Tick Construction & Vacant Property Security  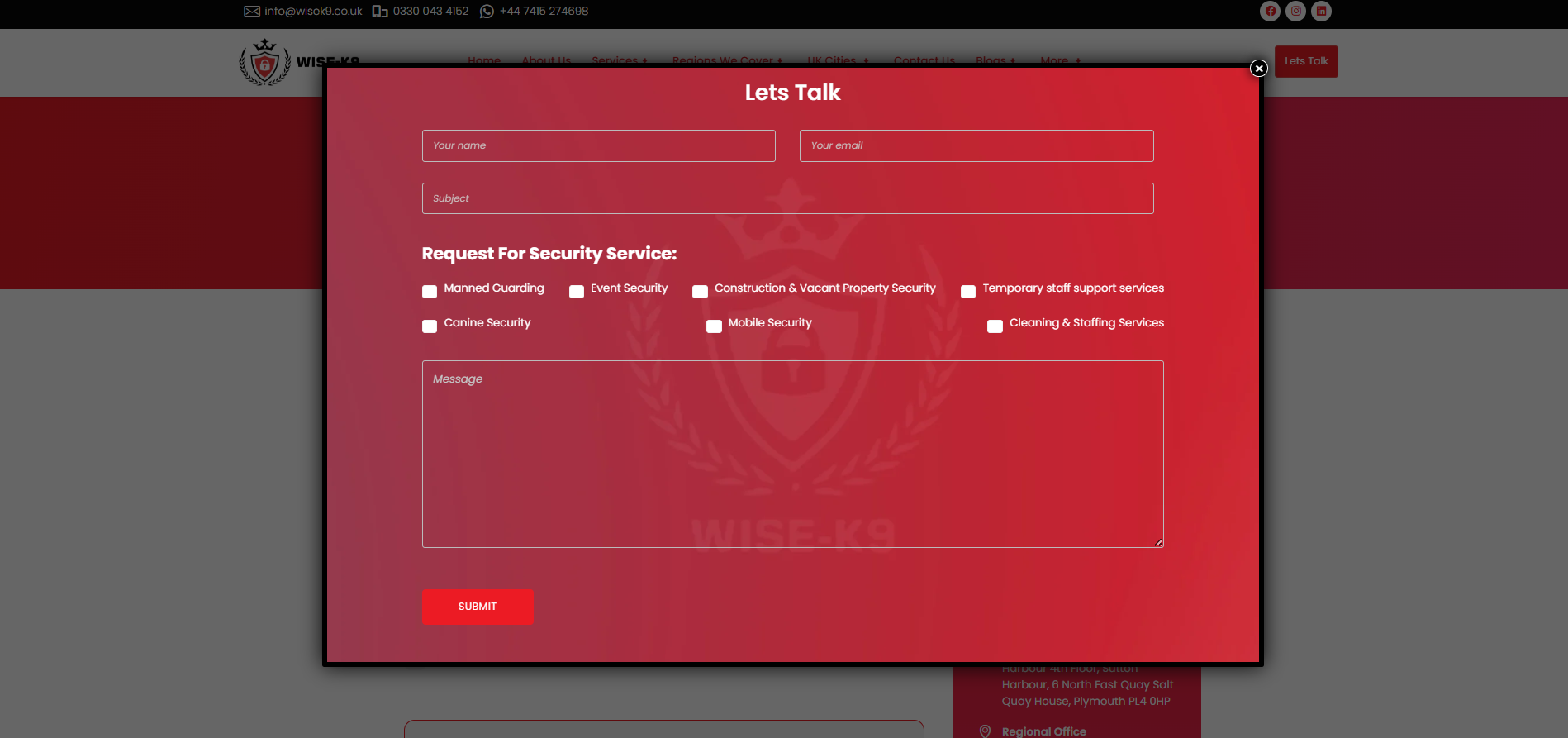coord(700,291)
